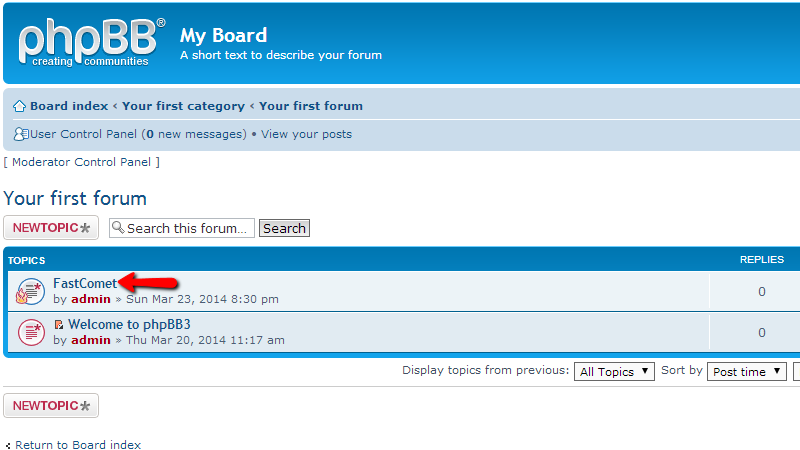The width and height of the screenshot is (800, 450).
Task: Click the attachment icon beside Welcome to phpBB3
Action: point(59,325)
